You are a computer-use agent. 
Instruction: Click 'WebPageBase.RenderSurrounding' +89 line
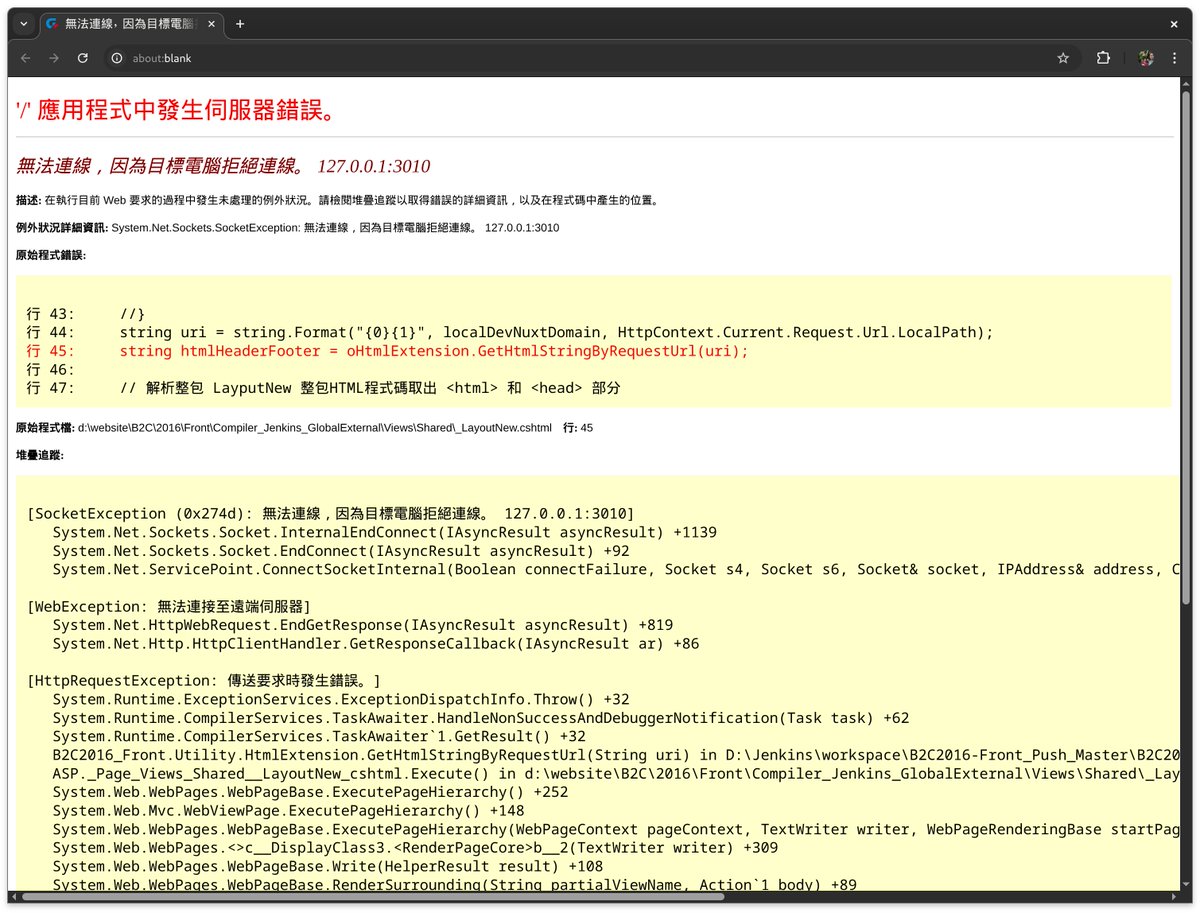click(x=455, y=884)
